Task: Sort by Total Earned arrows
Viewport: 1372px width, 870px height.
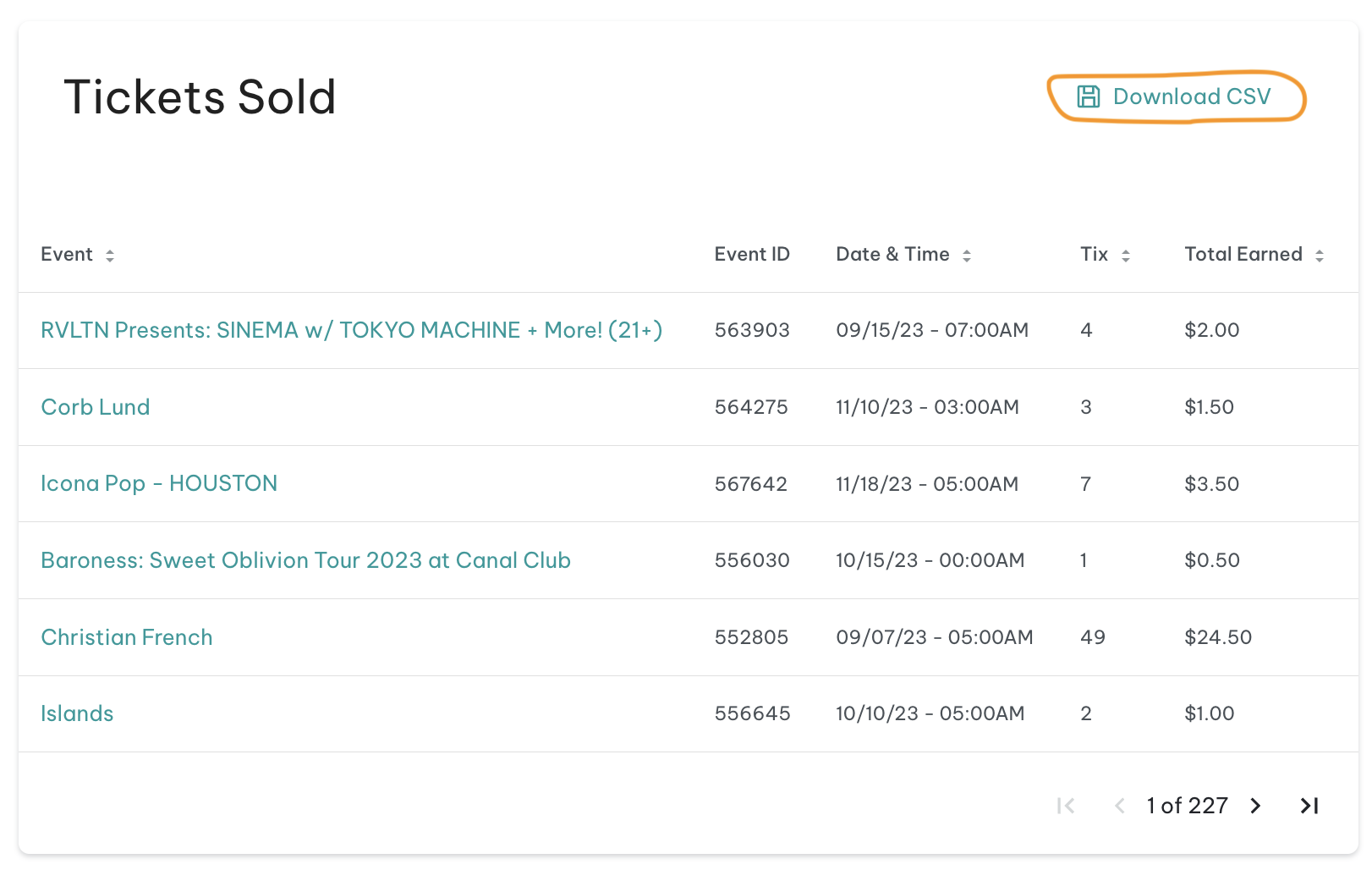Action: [1320, 256]
